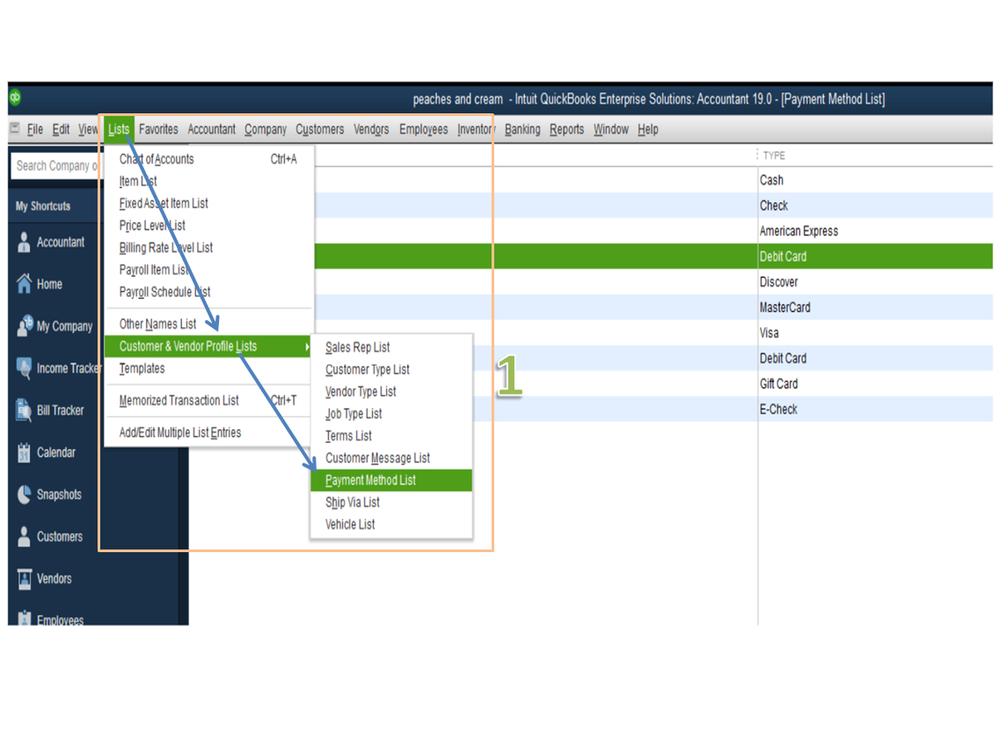Open the Help menu
999x749 pixels.
(648, 129)
